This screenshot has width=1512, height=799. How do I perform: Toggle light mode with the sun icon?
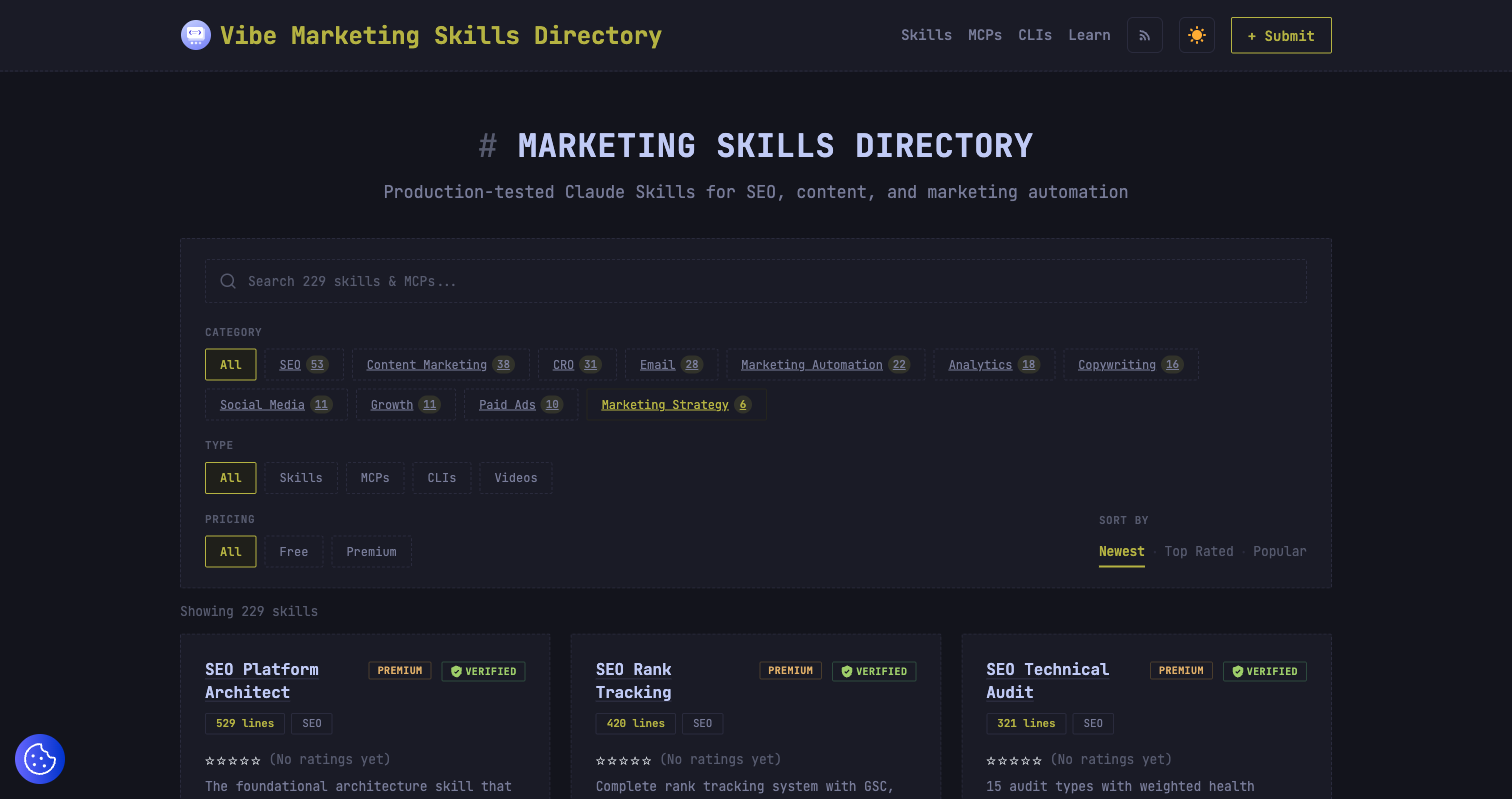point(1196,35)
